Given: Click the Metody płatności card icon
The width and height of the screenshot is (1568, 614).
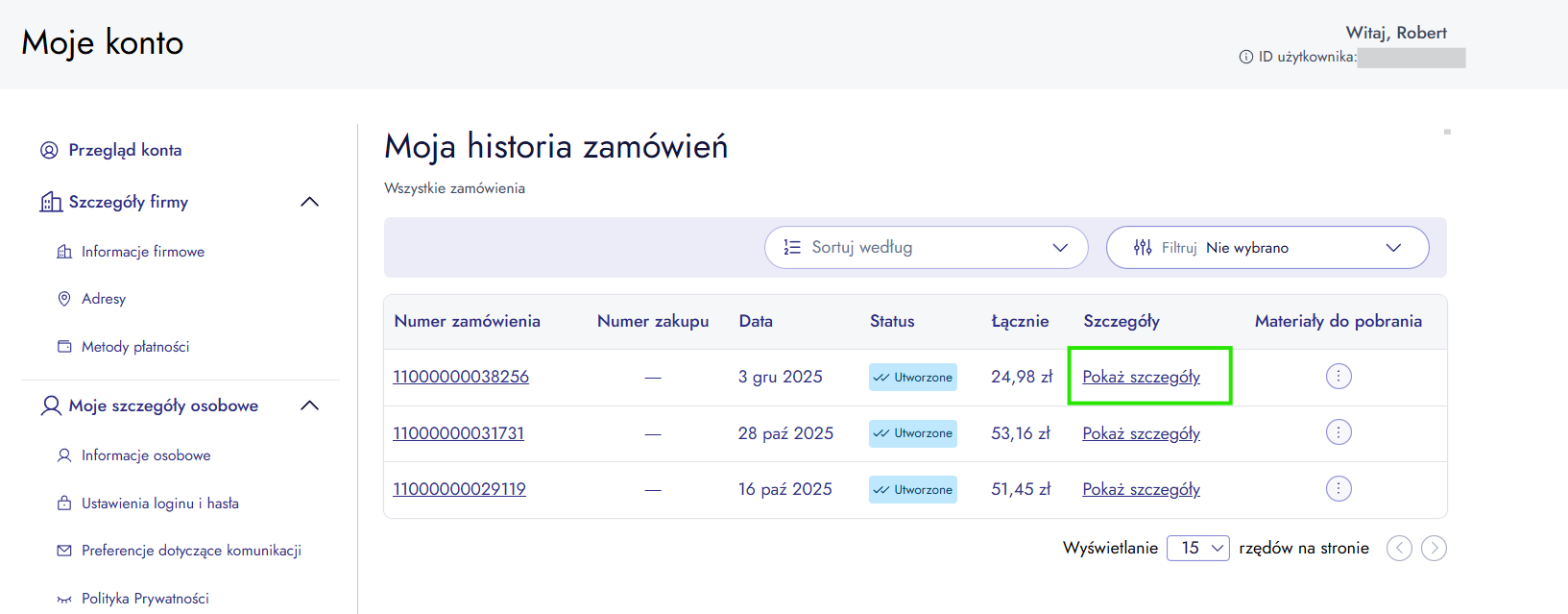Looking at the screenshot, I should 64,346.
